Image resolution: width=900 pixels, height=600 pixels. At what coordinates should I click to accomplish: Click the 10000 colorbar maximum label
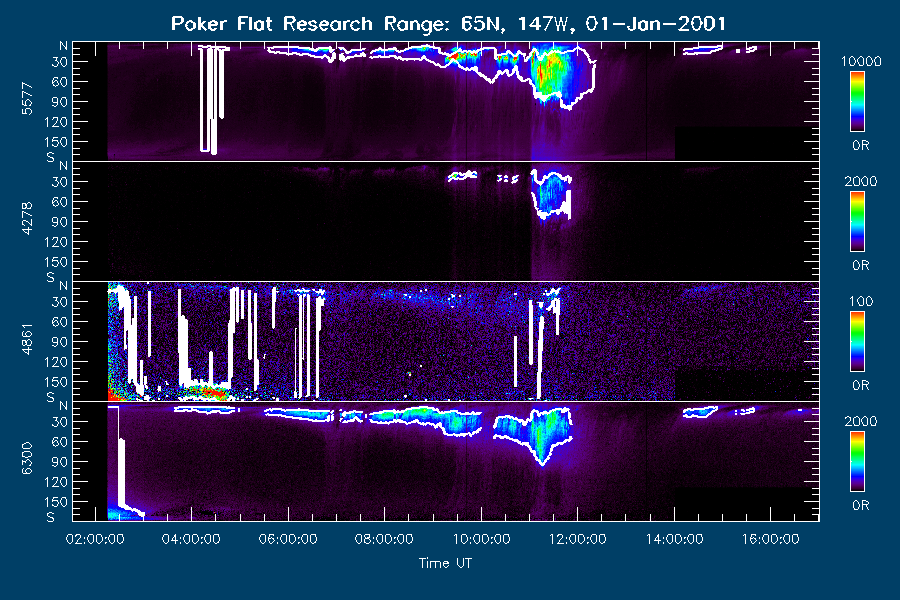(861, 61)
